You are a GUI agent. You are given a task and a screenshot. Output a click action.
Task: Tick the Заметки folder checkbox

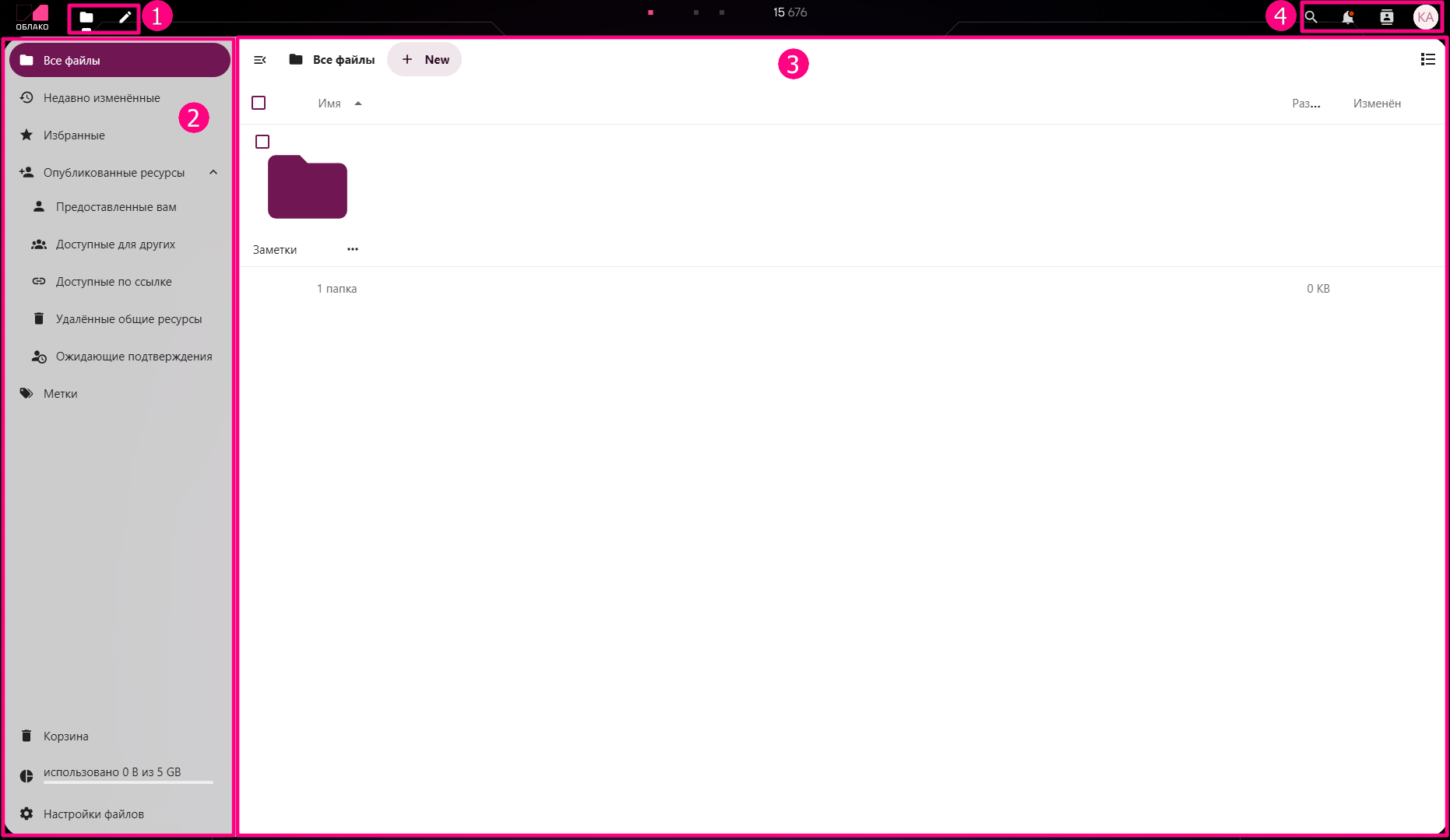[262, 142]
